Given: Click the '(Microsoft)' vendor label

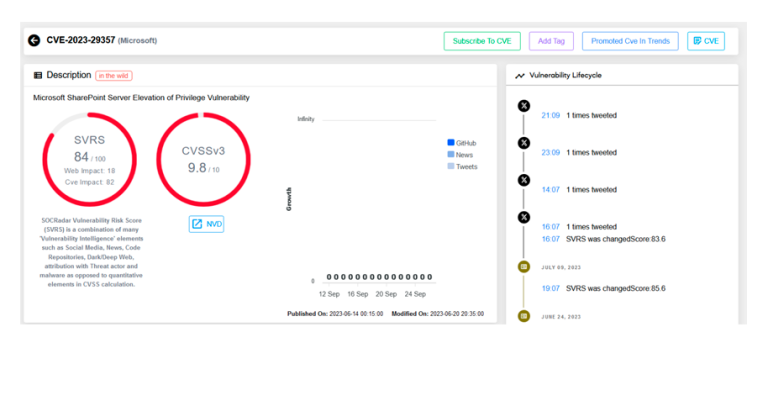Looking at the screenshot, I should [138, 41].
